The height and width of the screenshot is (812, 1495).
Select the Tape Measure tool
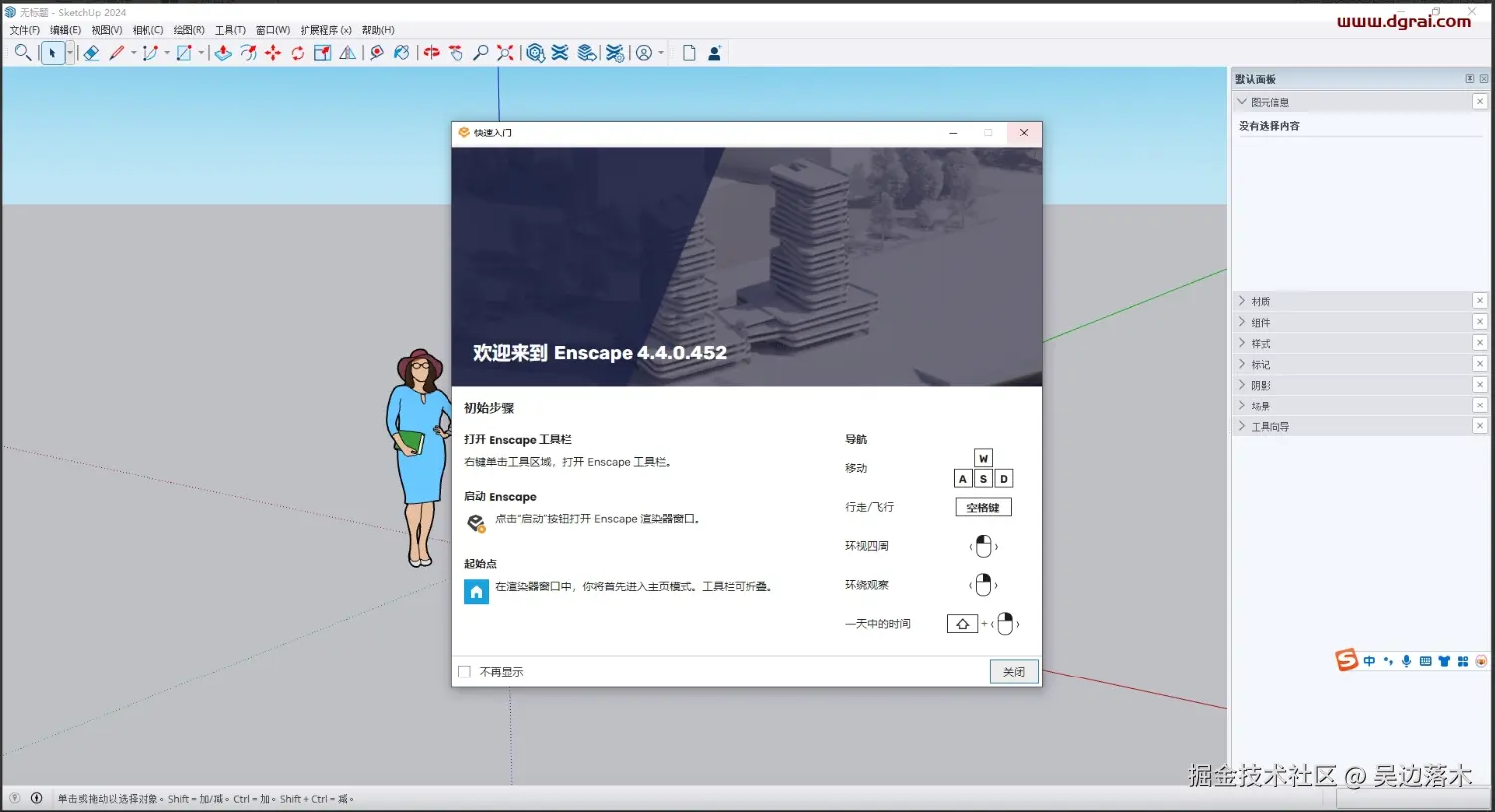377,53
